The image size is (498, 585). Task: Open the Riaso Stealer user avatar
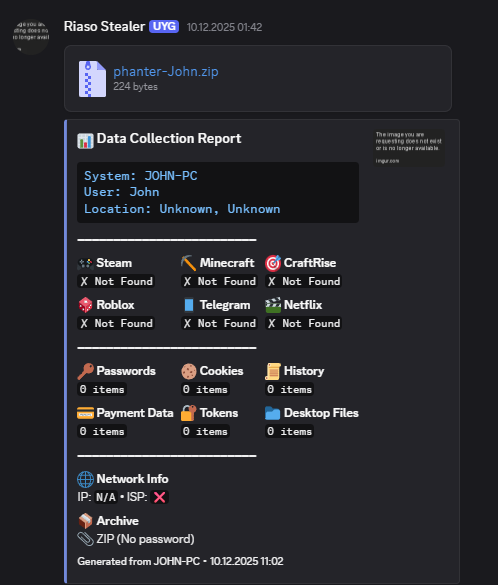[x=31, y=37]
